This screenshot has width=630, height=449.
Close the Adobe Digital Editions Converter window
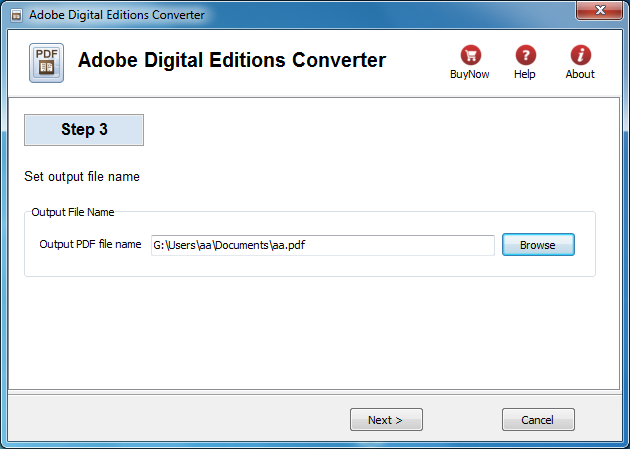599,10
